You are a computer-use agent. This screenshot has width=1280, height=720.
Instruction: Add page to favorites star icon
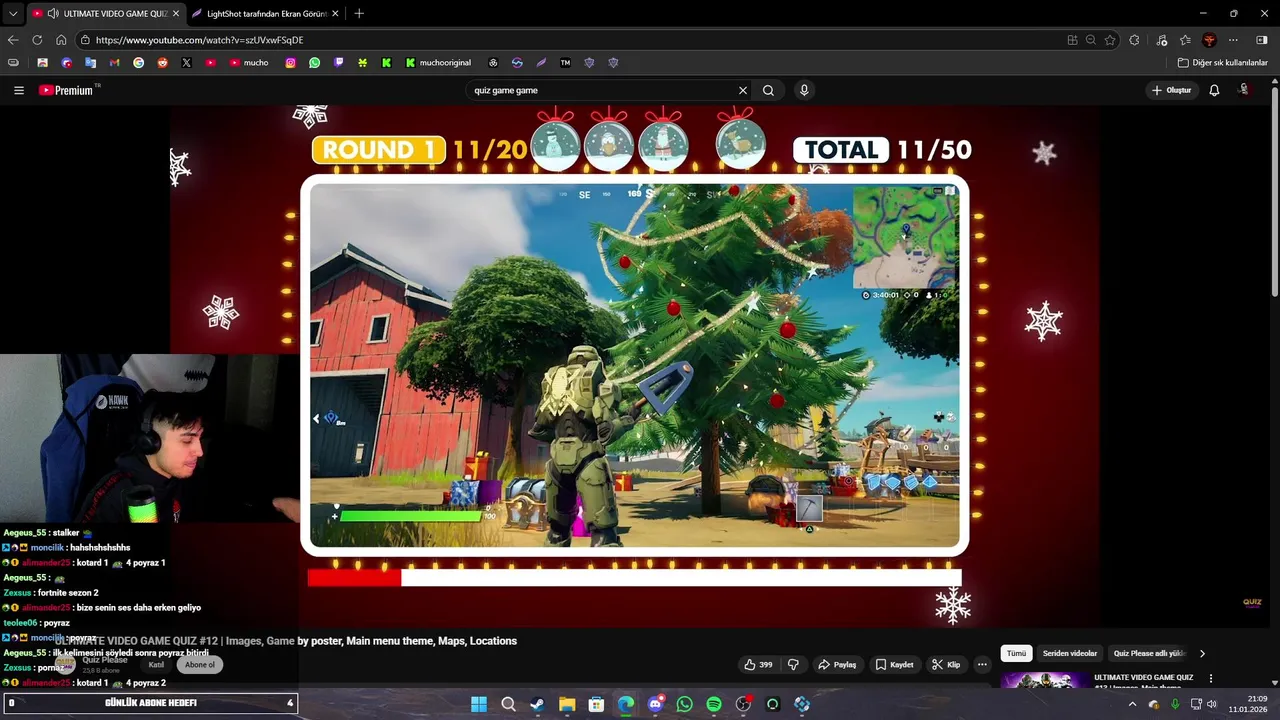[x=1110, y=40]
